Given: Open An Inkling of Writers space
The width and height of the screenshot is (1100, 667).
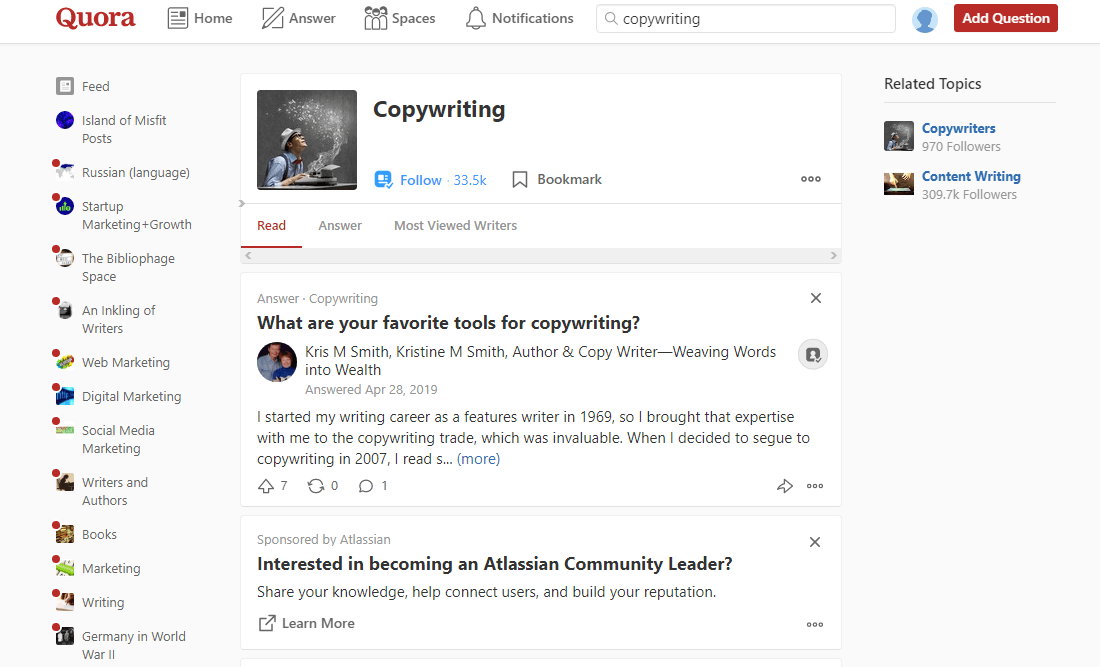Looking at the screenshot, I should (x=119, y=319).
